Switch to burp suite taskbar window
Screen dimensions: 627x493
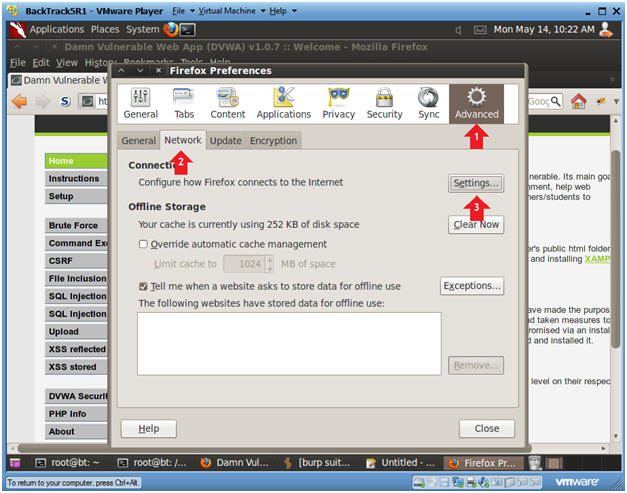point(317,463)
